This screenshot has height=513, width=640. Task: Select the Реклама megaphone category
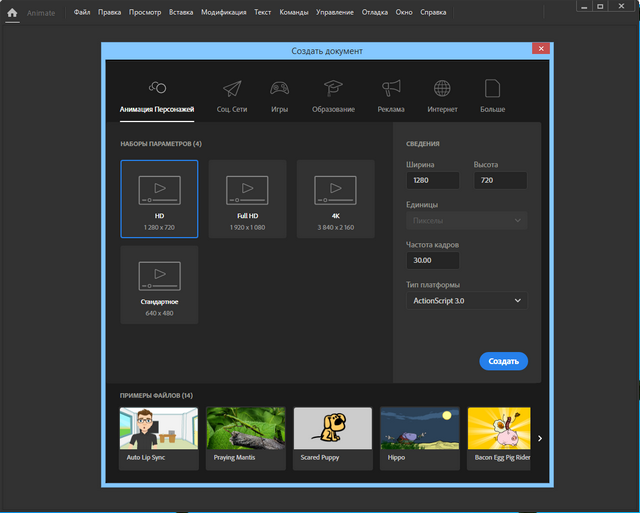tap(390, 89)
